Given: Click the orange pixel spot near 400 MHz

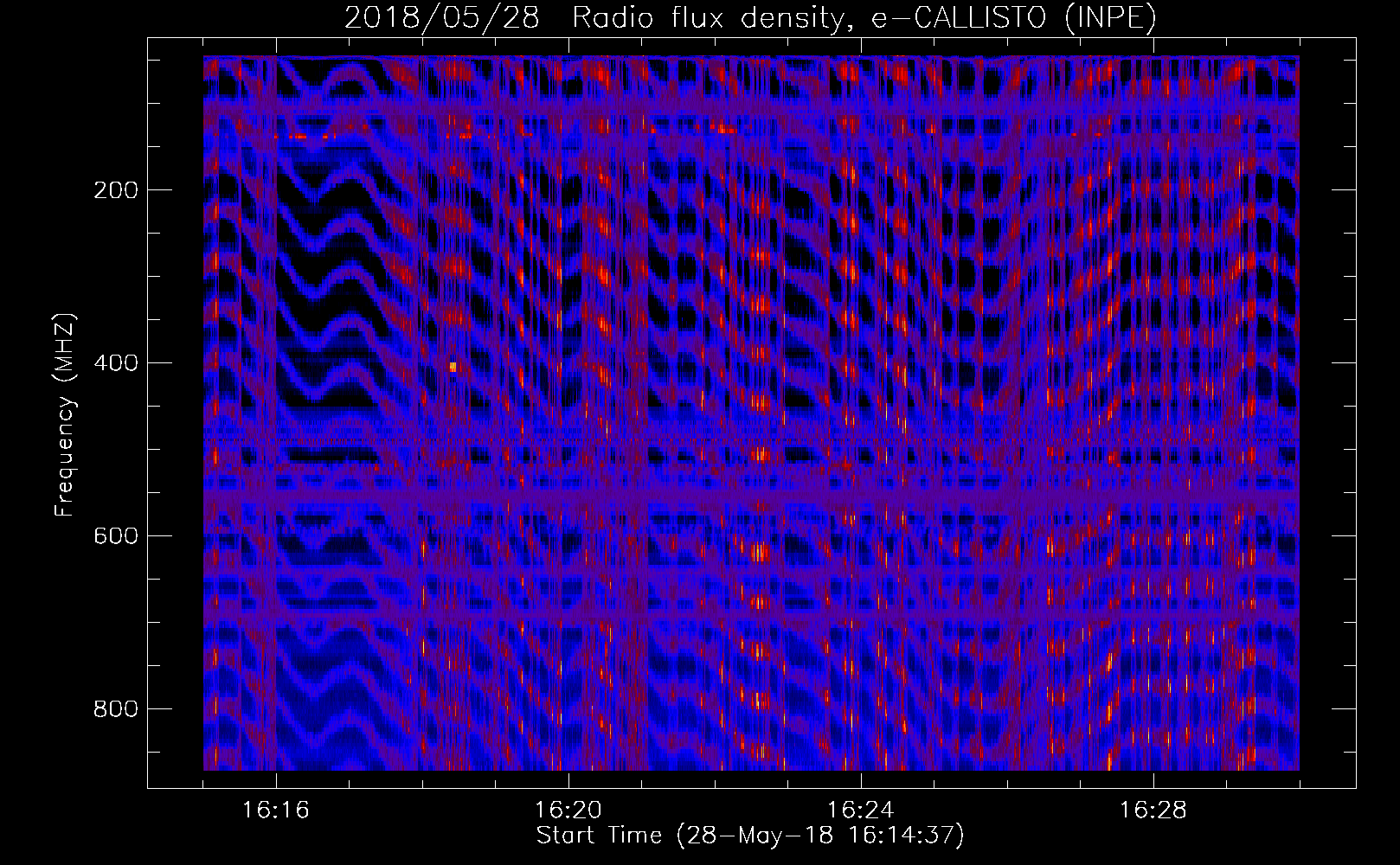Looking at the screenshot, I should [453, 367].
